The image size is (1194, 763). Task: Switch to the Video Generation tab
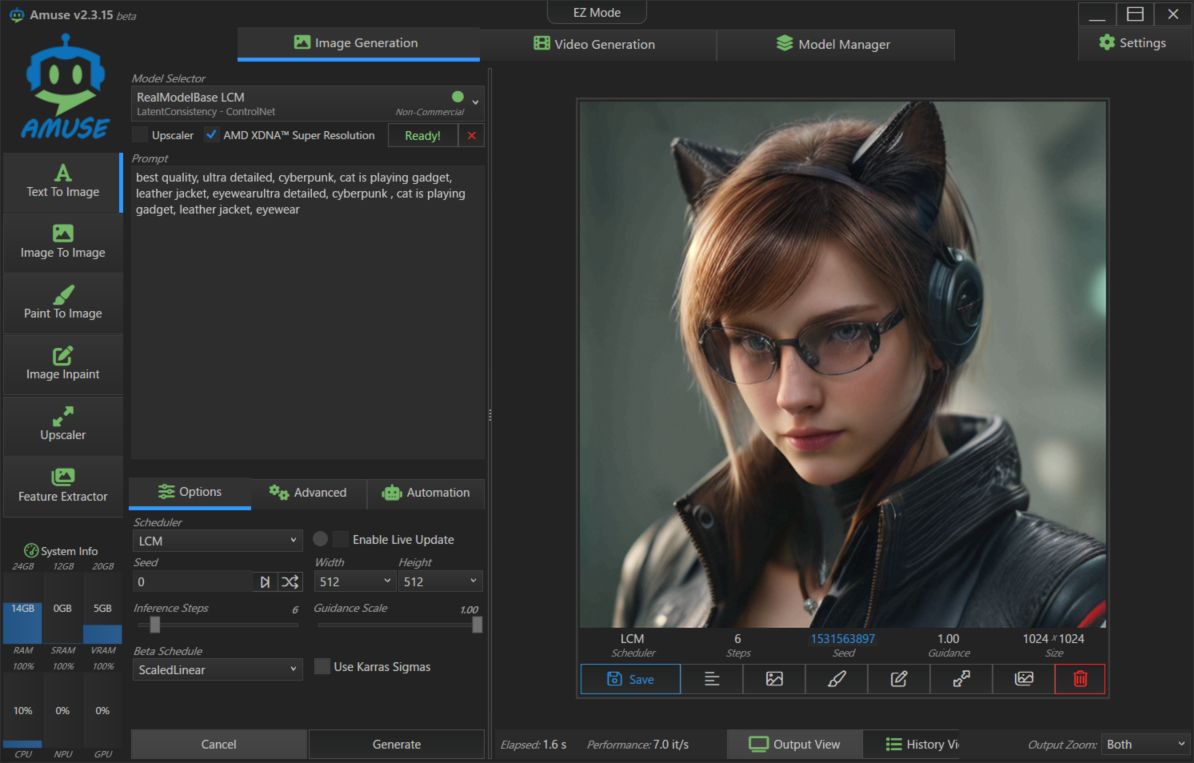595,44
